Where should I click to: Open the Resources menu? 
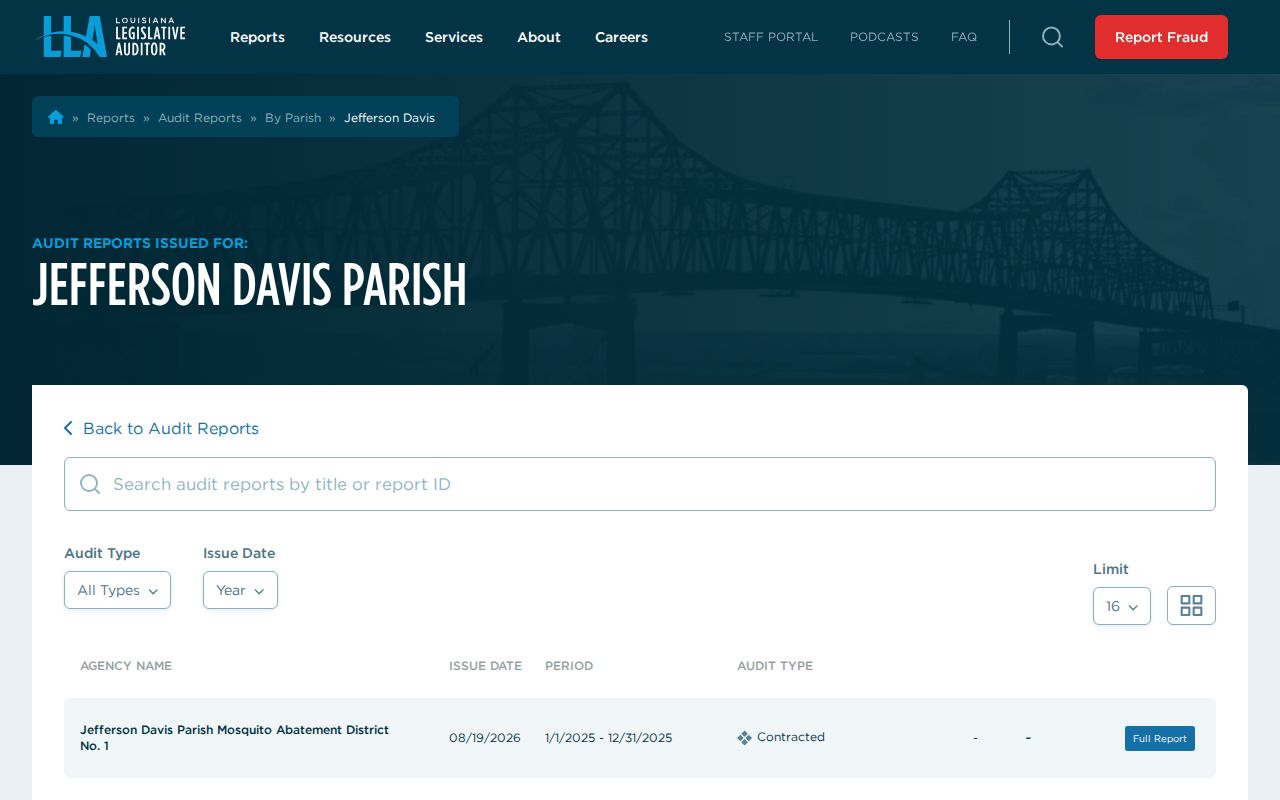[x=355, y=37]
